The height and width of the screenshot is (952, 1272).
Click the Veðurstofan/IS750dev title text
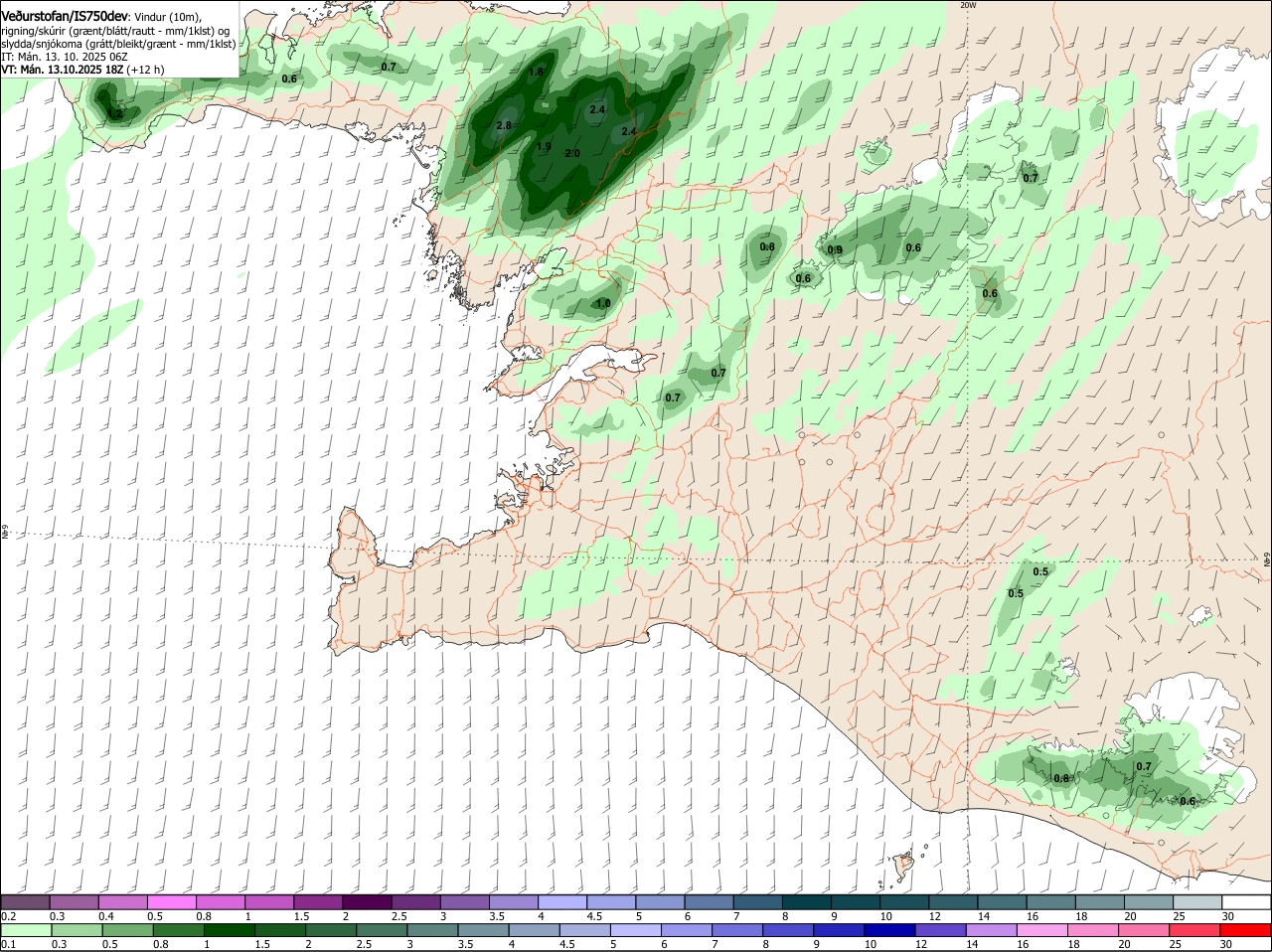tap(65, 17)
